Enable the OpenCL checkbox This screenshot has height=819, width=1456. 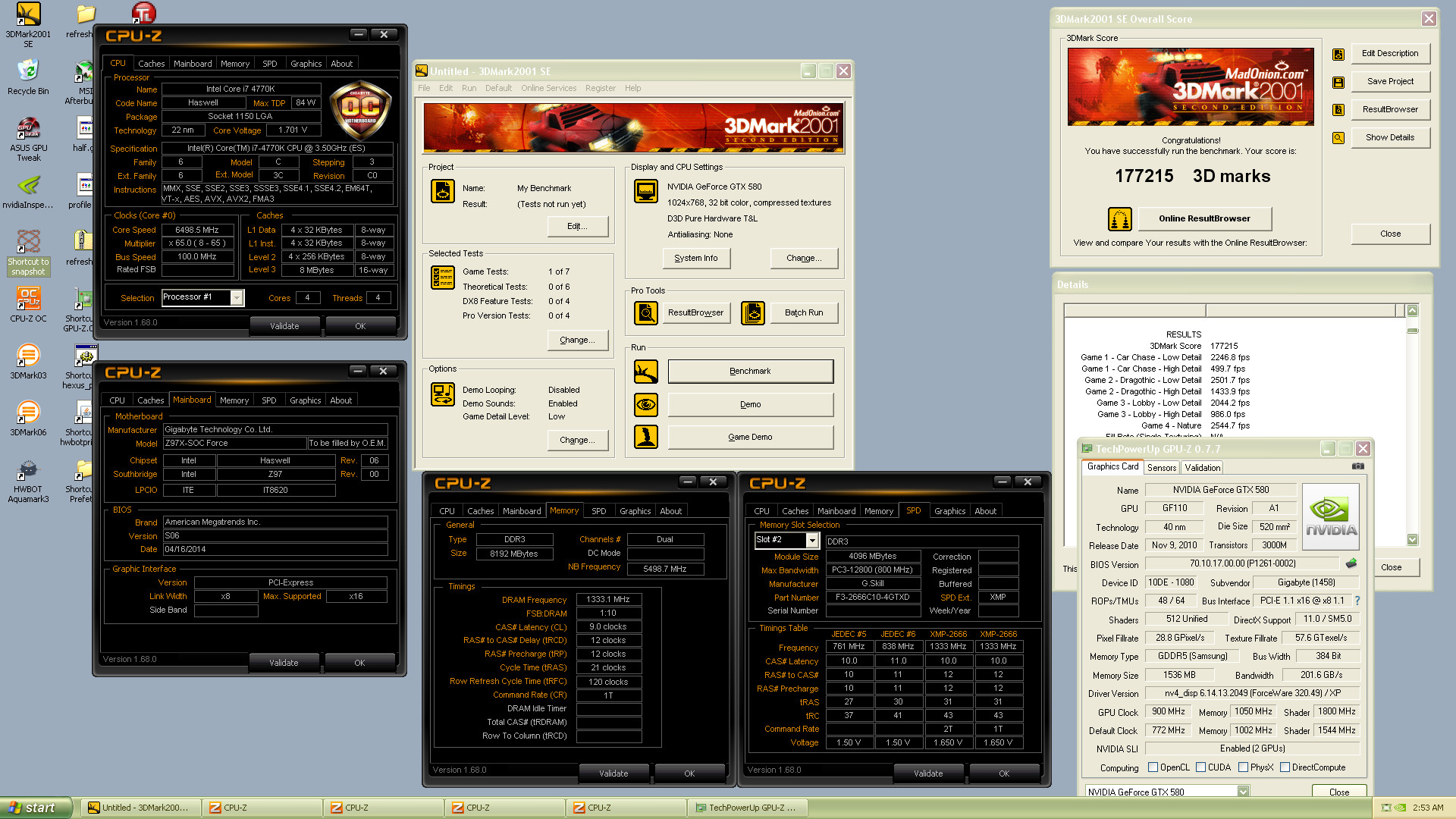pos(1153,767)
